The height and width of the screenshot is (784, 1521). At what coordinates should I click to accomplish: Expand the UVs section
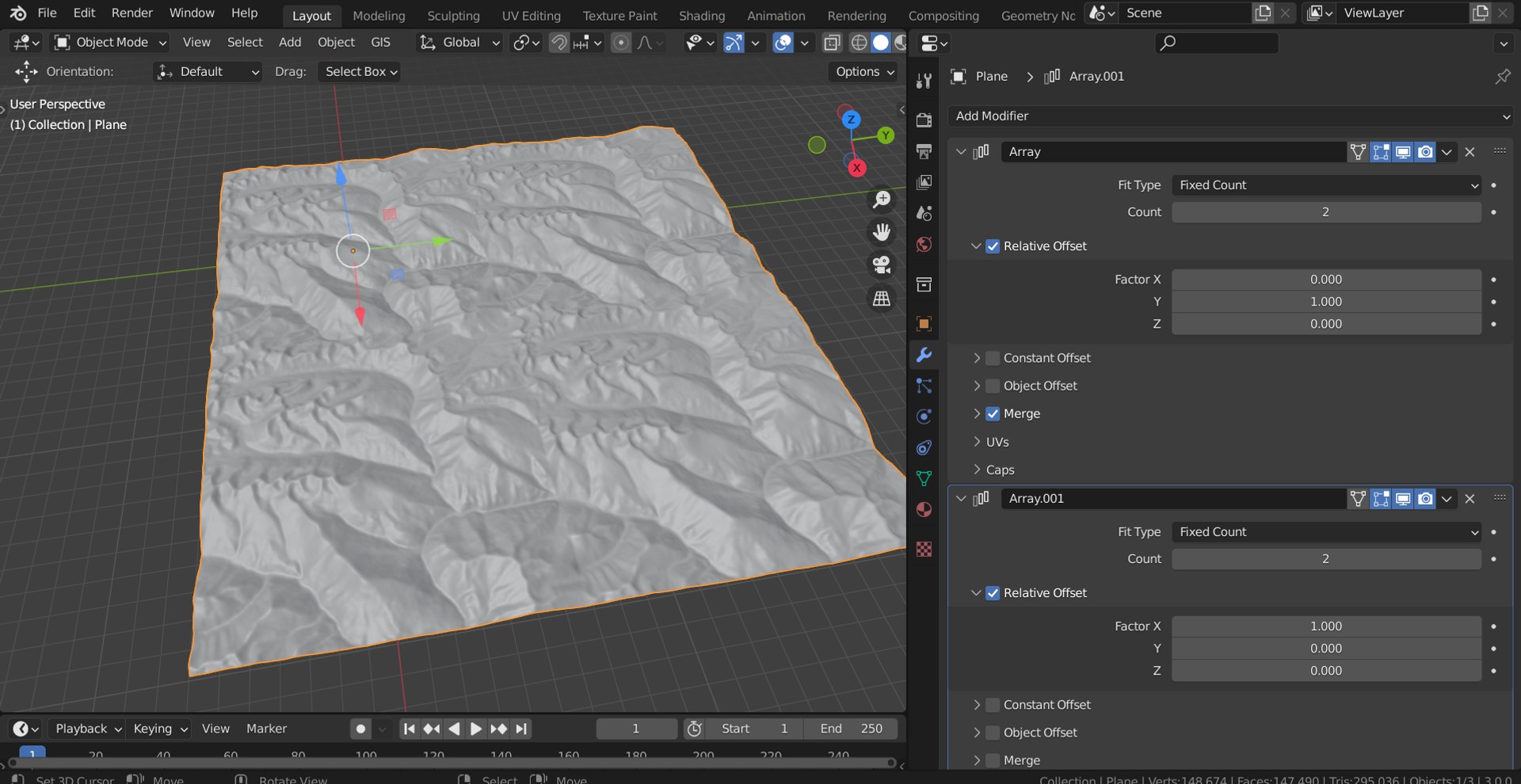pos(997,442)
